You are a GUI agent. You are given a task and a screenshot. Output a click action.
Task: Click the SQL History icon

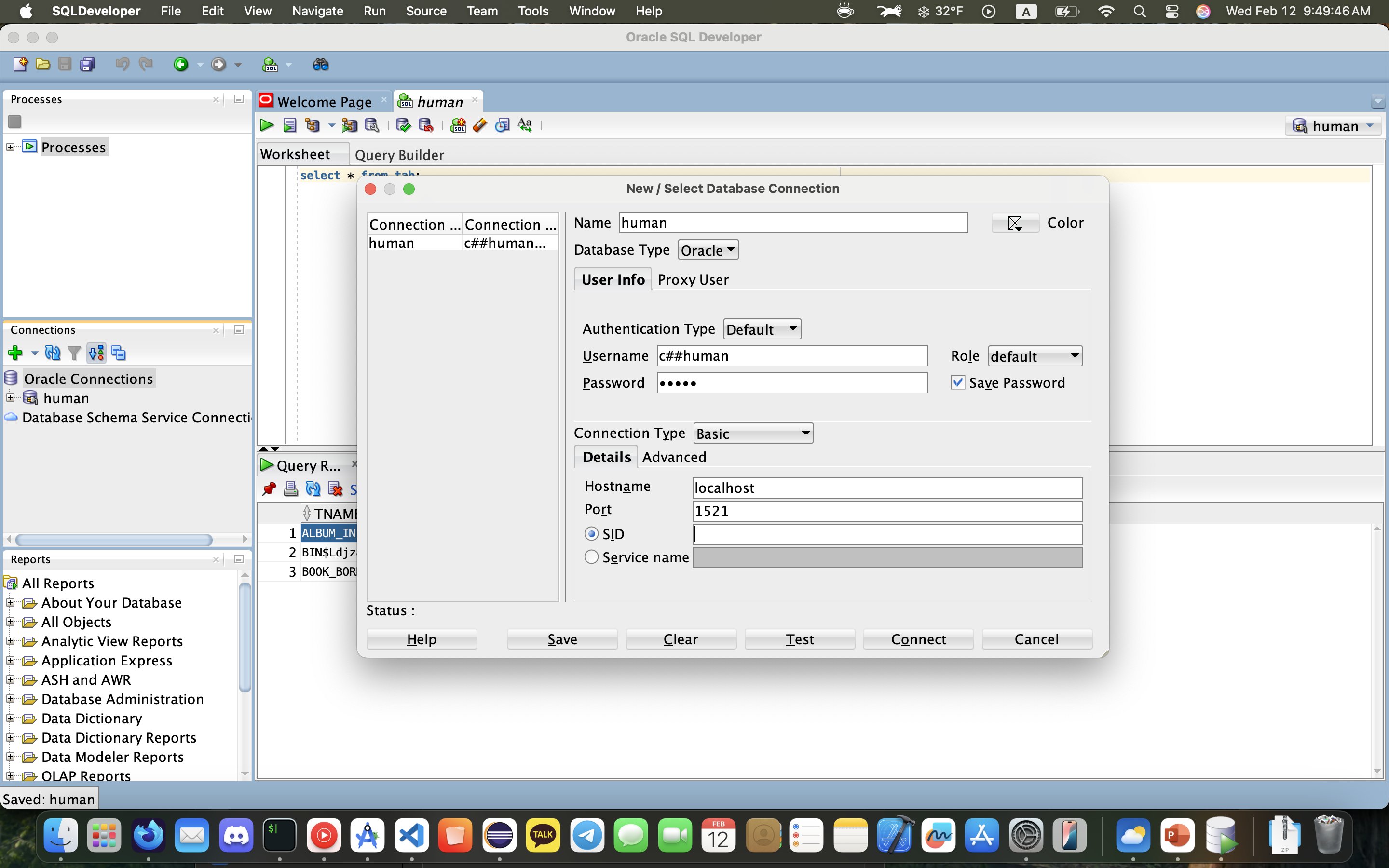[x=502, y=125]
